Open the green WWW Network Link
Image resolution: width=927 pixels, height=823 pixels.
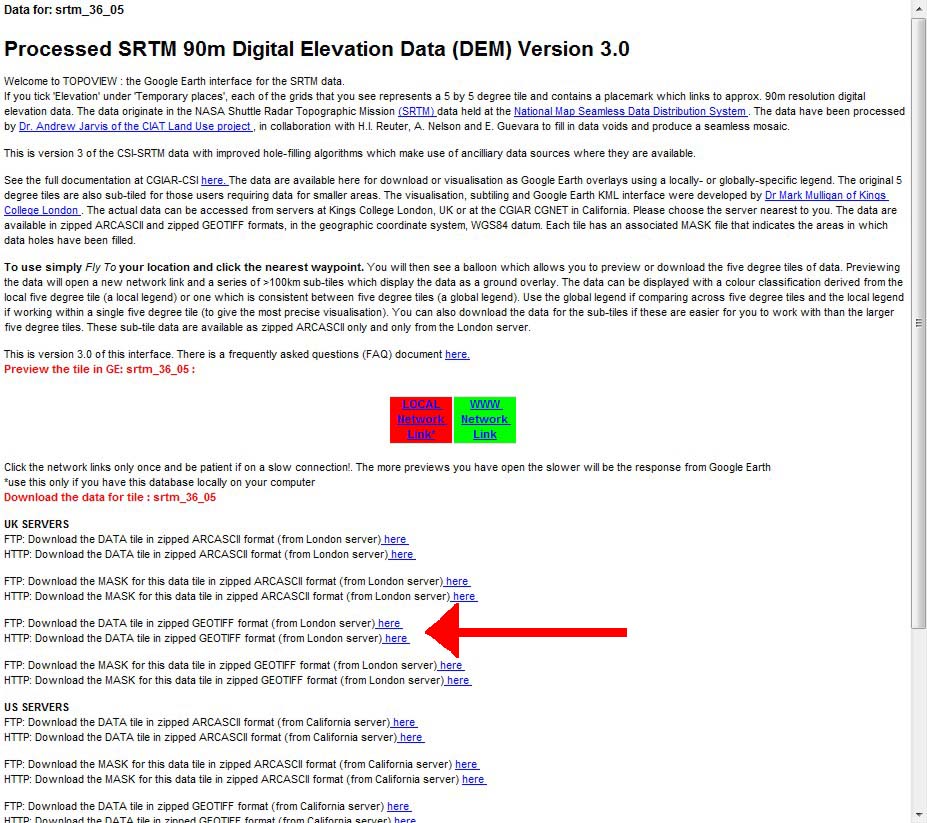pyautogui.click(x=485, y=419)
